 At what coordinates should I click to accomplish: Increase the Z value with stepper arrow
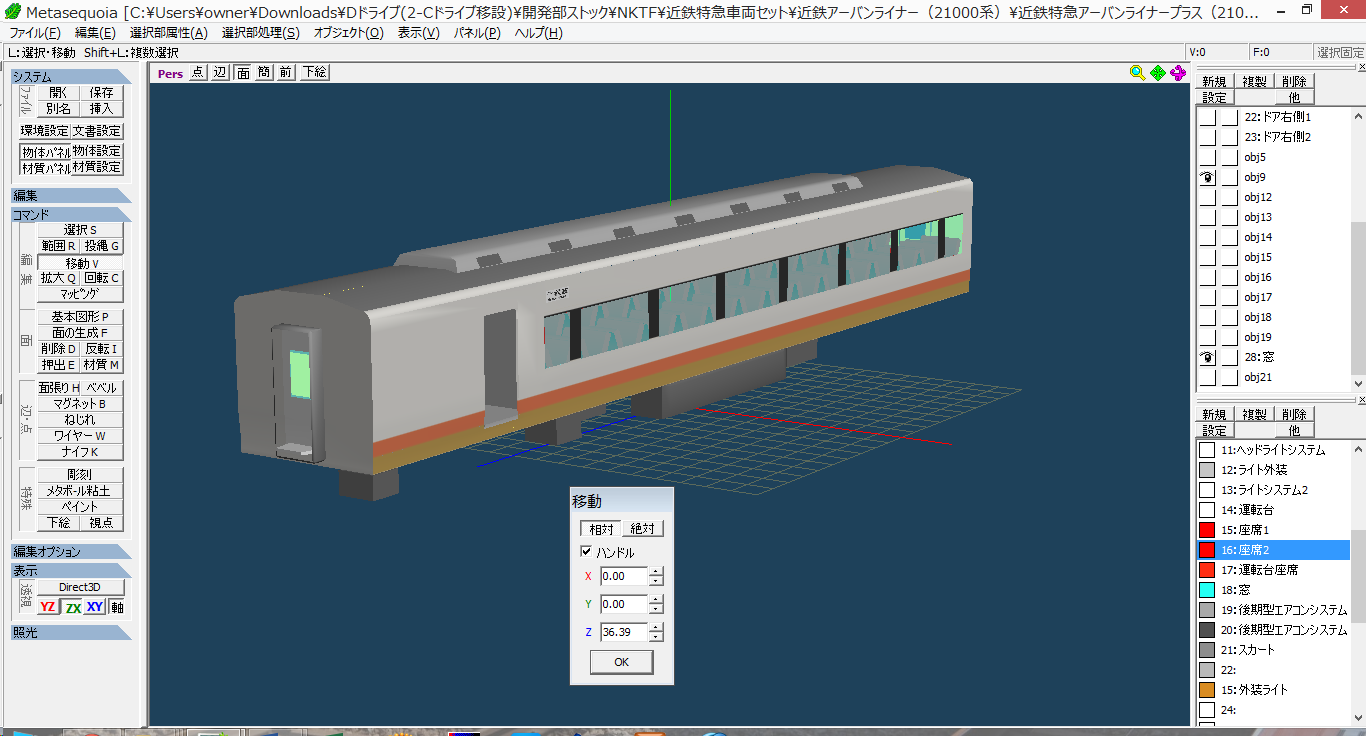tap(656, 628)
